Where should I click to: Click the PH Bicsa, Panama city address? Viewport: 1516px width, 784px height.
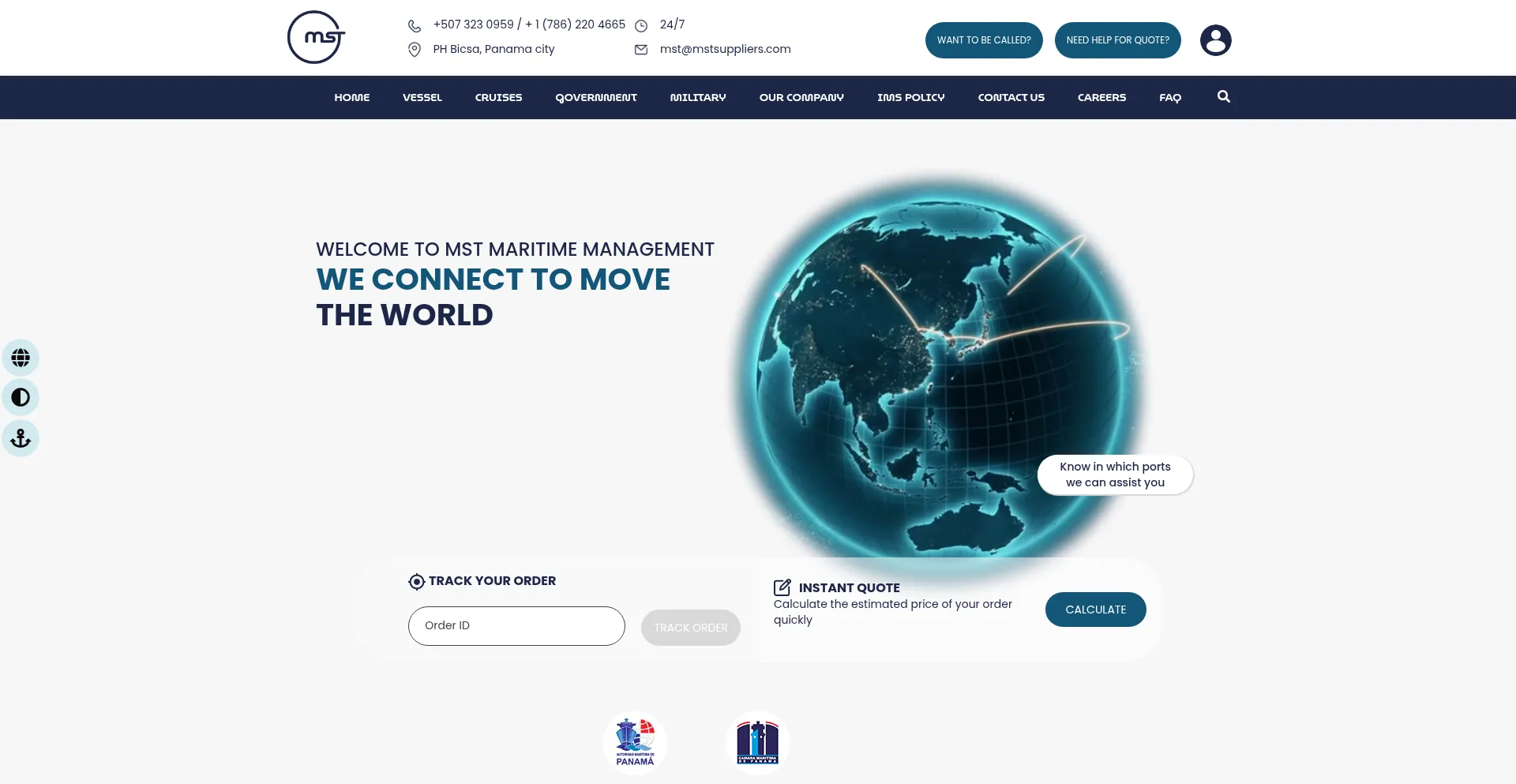494,49
